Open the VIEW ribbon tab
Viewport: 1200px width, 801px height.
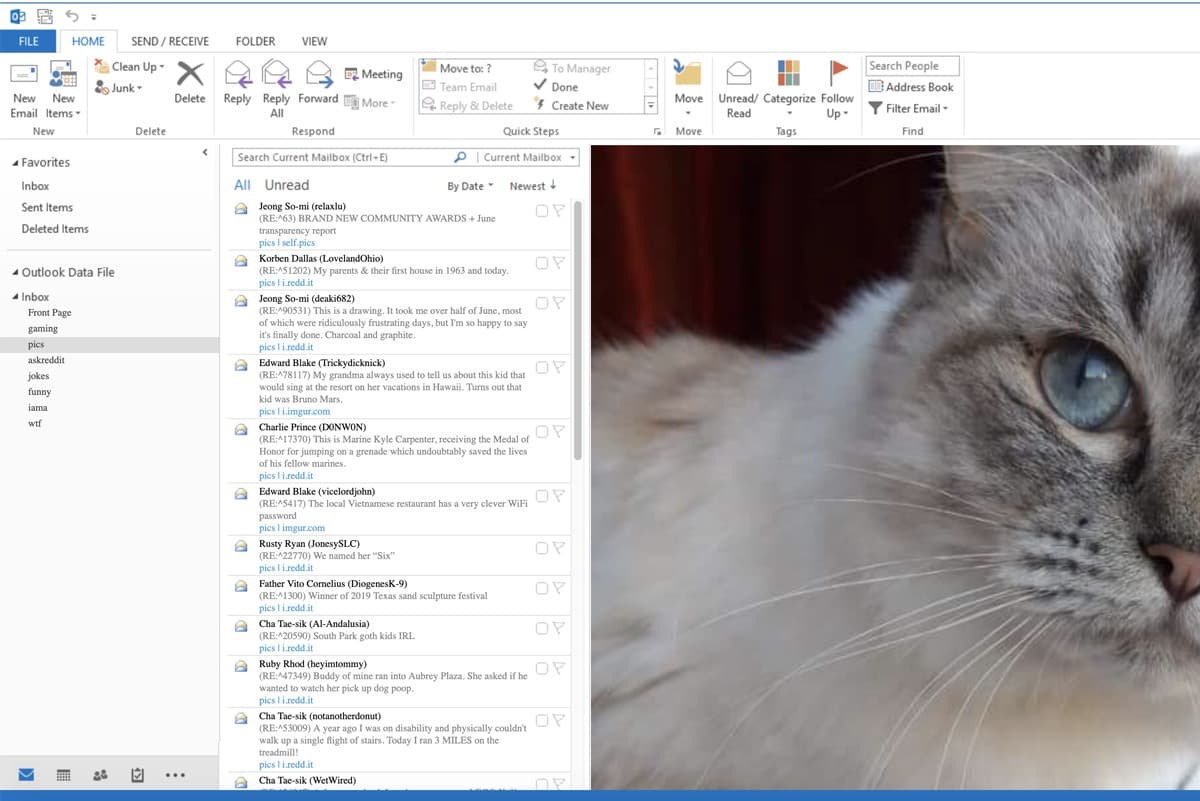314,41
